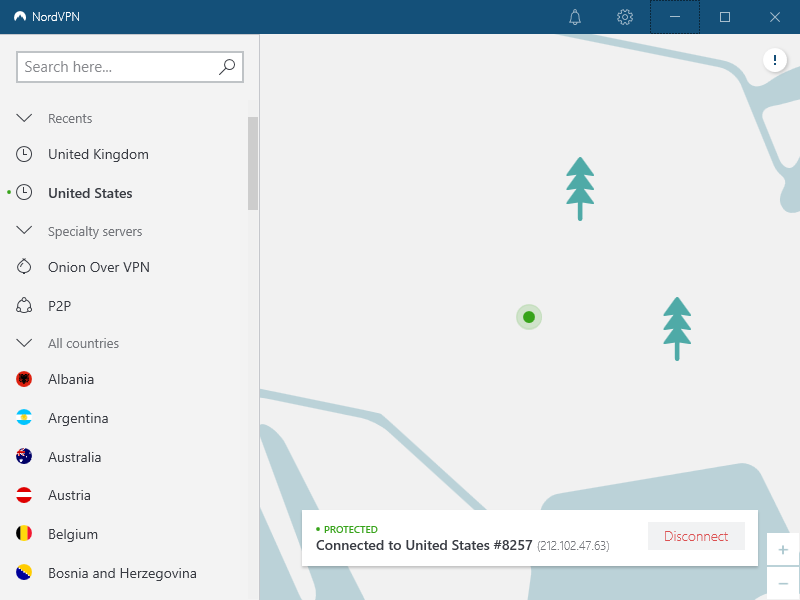
Task: Maximize the NordVPN window
Action: [x=725, y=17]
